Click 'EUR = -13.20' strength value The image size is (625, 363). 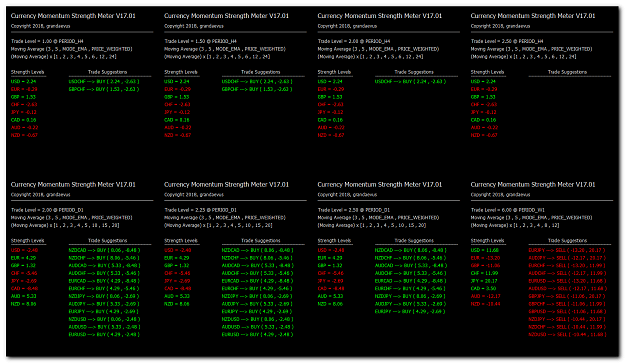[485, 258]
